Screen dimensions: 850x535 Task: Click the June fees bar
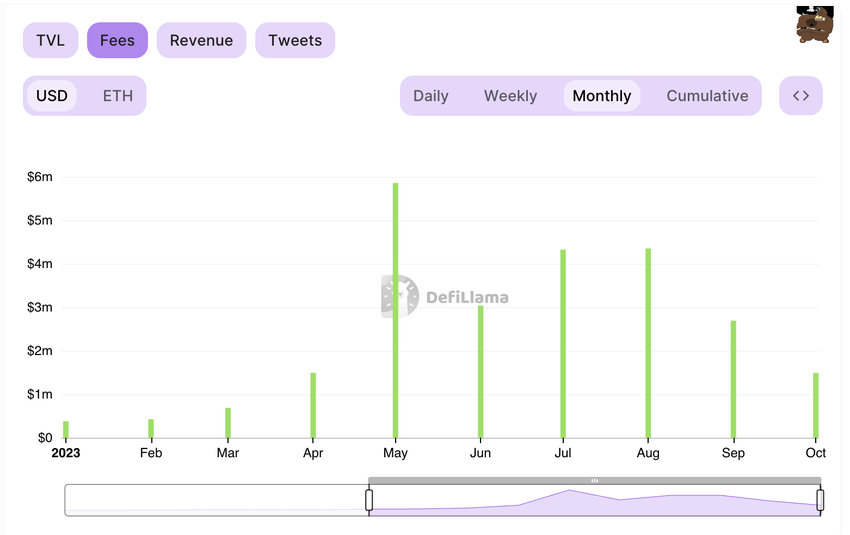(480, 372)
